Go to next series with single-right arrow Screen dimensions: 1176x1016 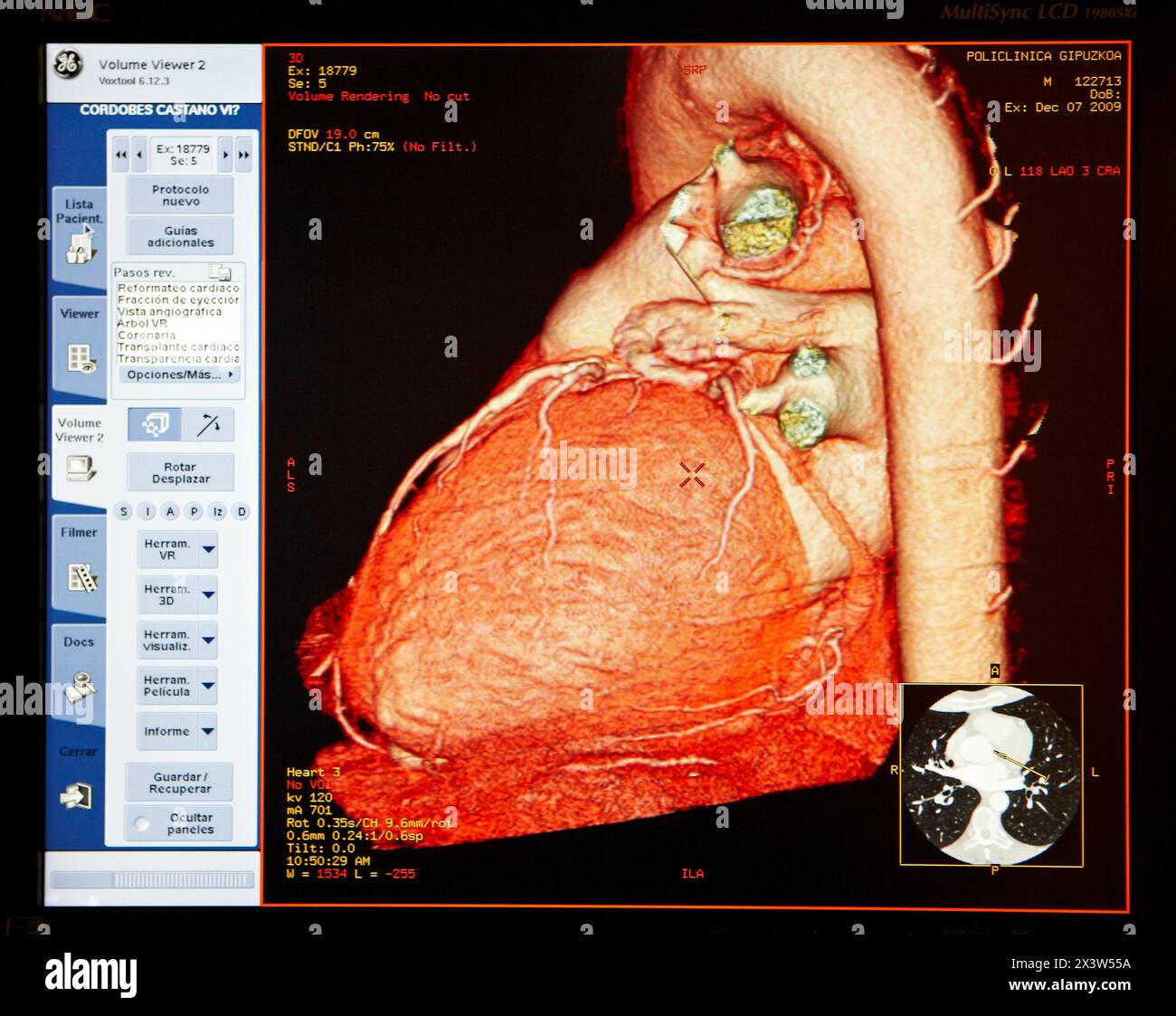[225, 155]
